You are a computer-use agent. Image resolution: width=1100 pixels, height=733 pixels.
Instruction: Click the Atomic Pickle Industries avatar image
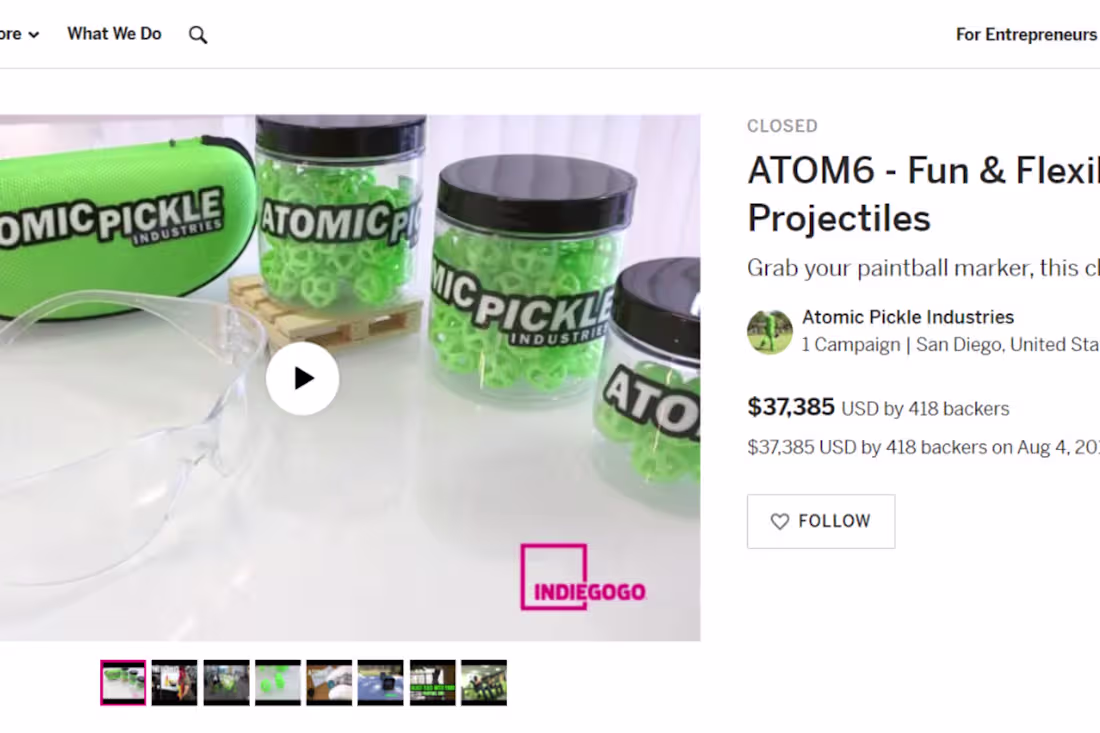pyautogui.click(x=769, y=331)
